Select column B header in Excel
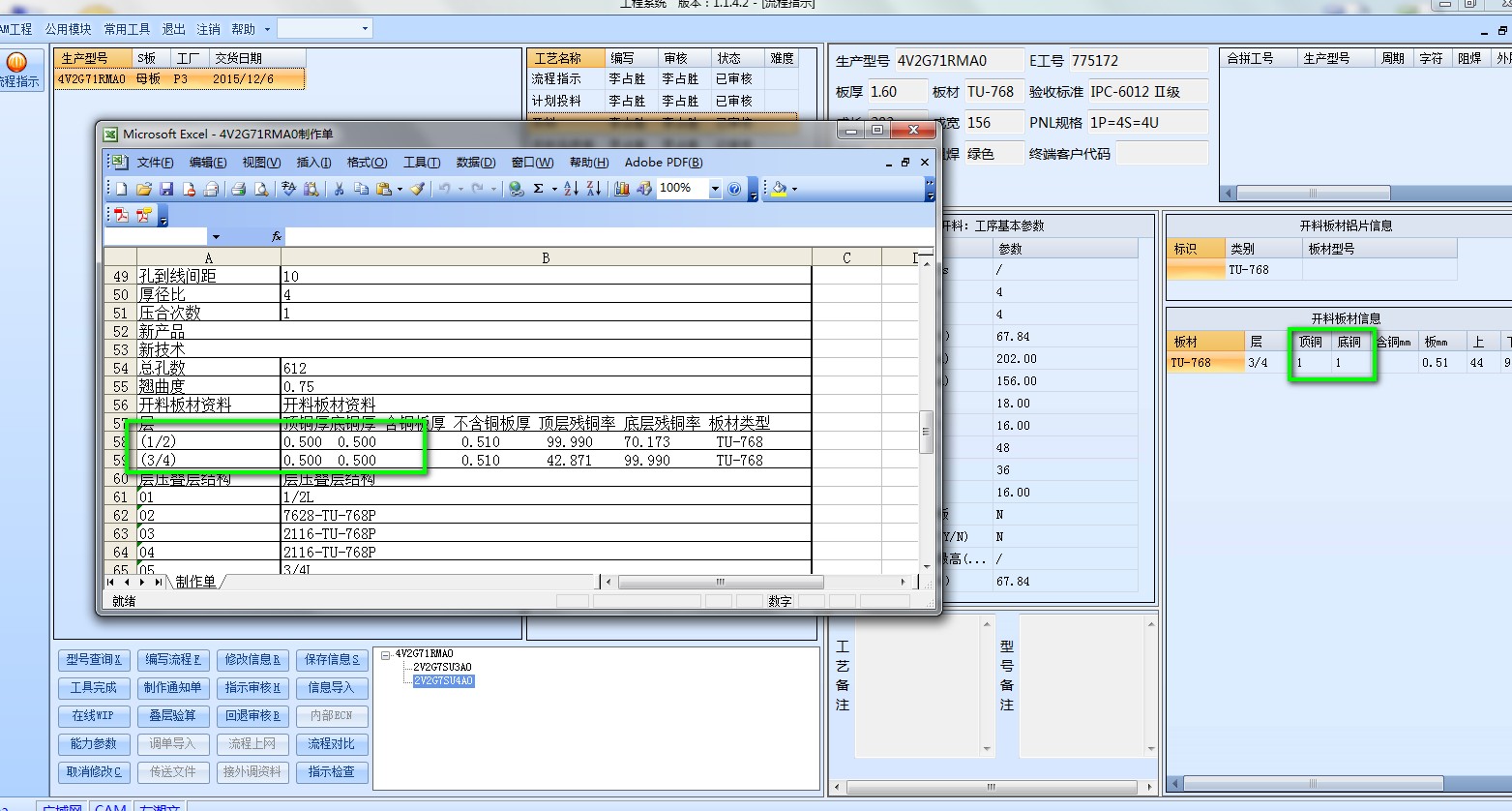Screen dimensions: 1512x811 pyautogui.click(x=546, y=257)
